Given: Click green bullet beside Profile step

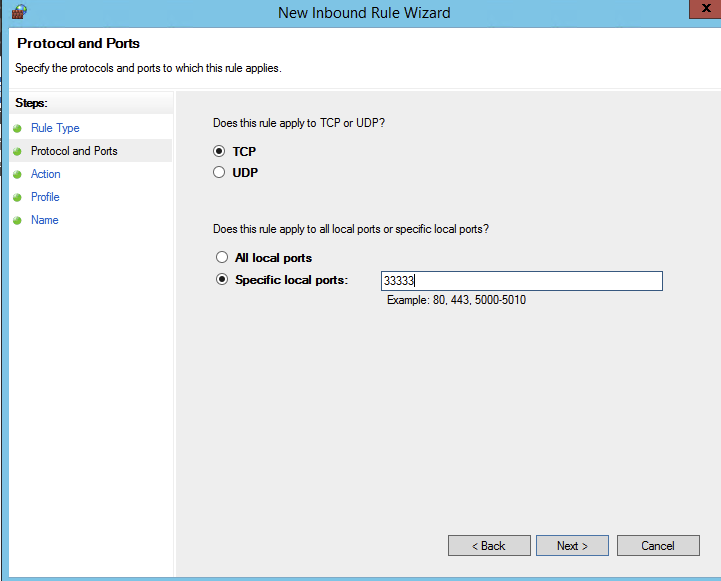Looking at the screenshot, I should [17, 197].
